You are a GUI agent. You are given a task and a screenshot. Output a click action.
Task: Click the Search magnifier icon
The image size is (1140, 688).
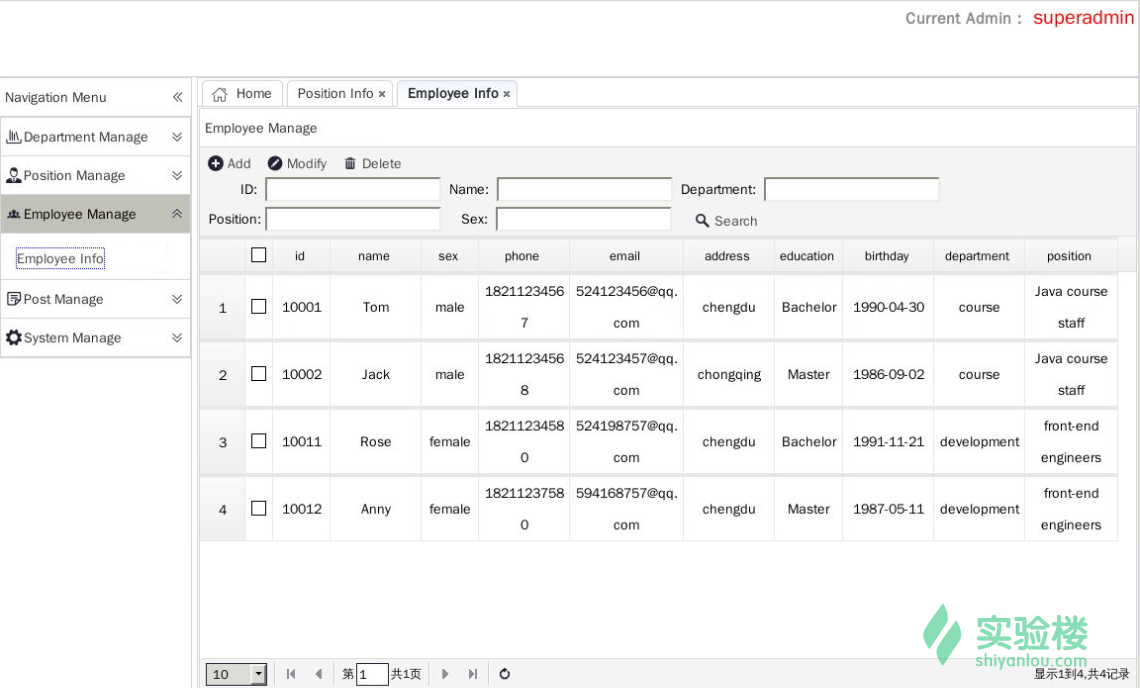702,220
